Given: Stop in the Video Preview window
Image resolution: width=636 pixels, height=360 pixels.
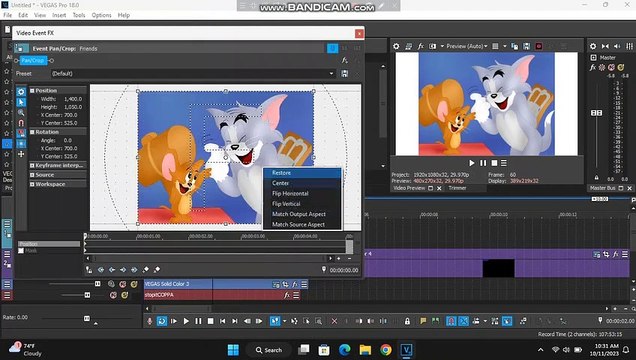Looking at the screenshot, I should (494, 163).
